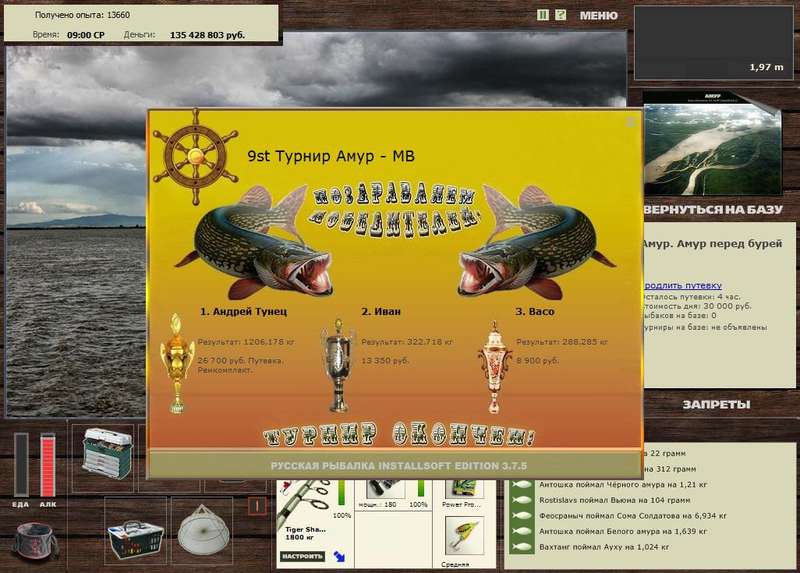Click the rod's green durability bar
This screenshot has width=800, height=573.
tap(342, 492)
